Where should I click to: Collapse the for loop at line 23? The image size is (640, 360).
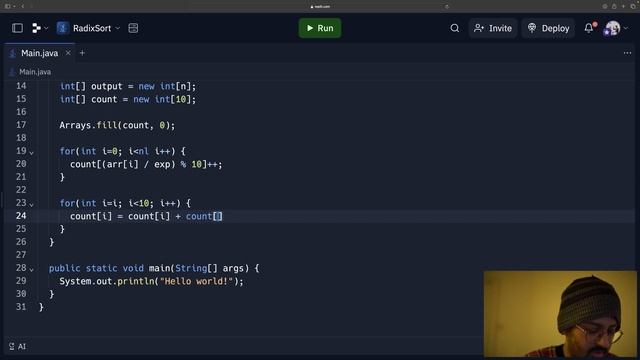(x=31, y=204)
